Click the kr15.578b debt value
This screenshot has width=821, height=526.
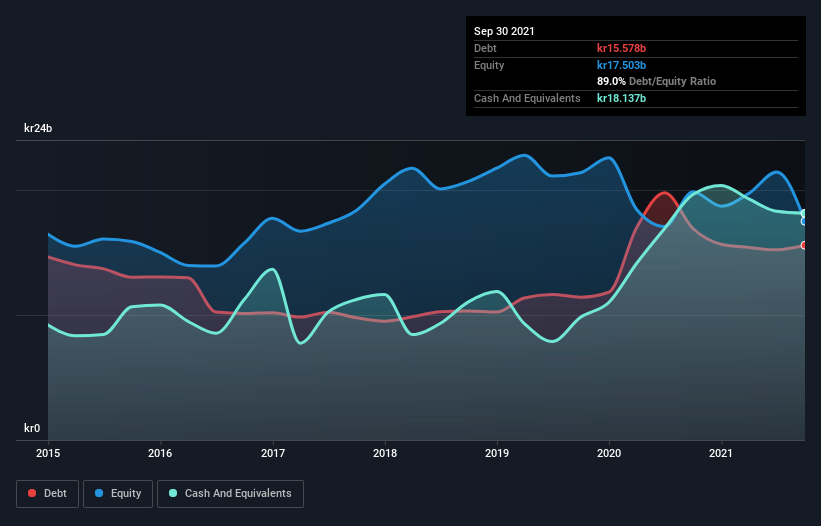pyautogui.click(x=622, y=48)
